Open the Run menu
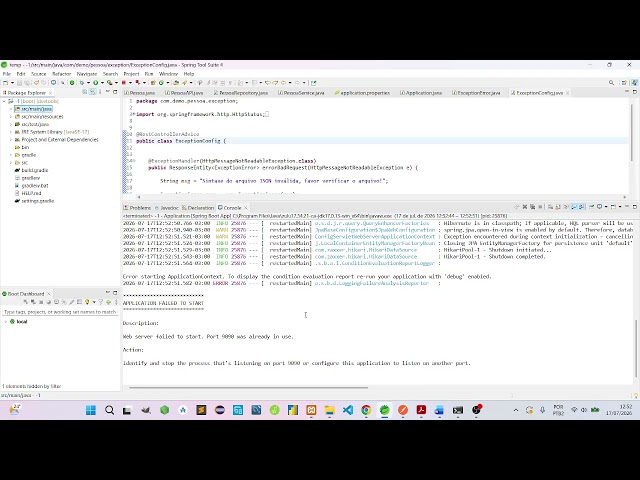Screen dimensions: 640x480 click(x=149, y=74)
